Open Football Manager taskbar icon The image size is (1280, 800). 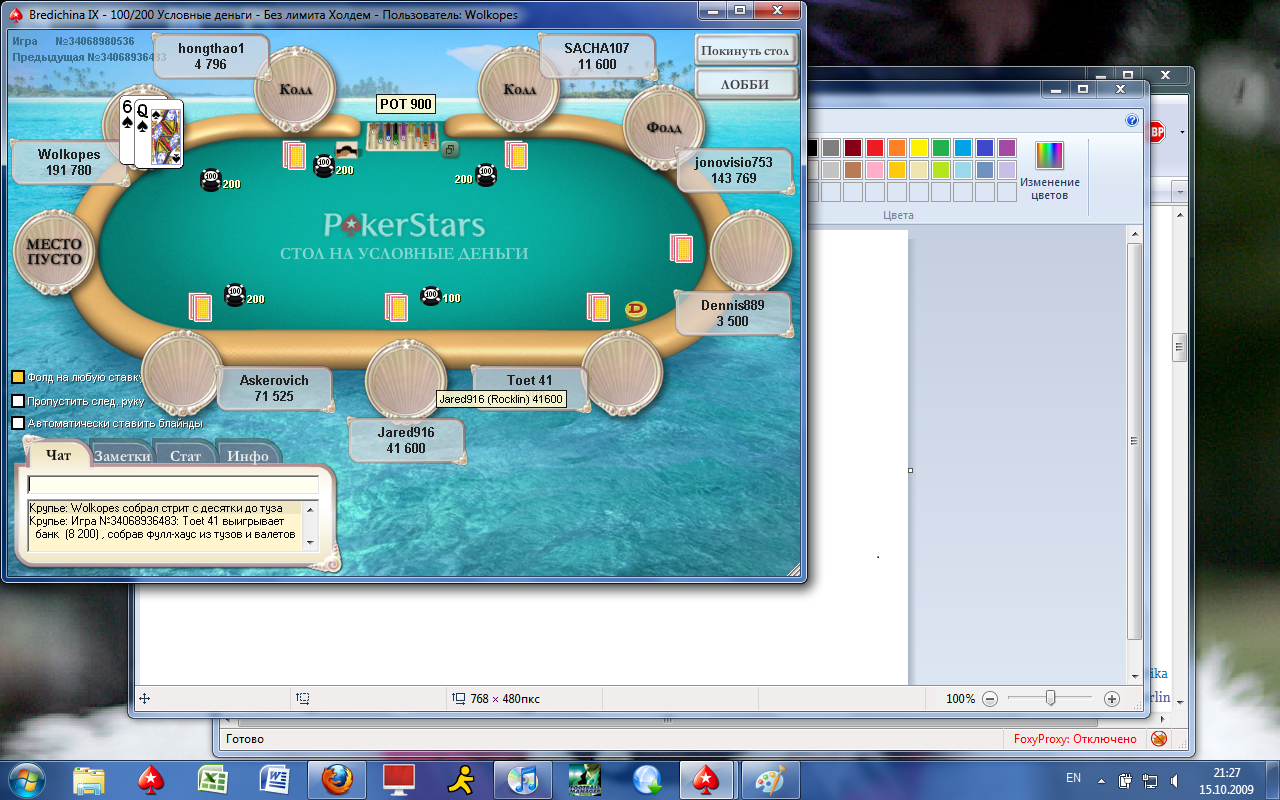pos(585,779)
